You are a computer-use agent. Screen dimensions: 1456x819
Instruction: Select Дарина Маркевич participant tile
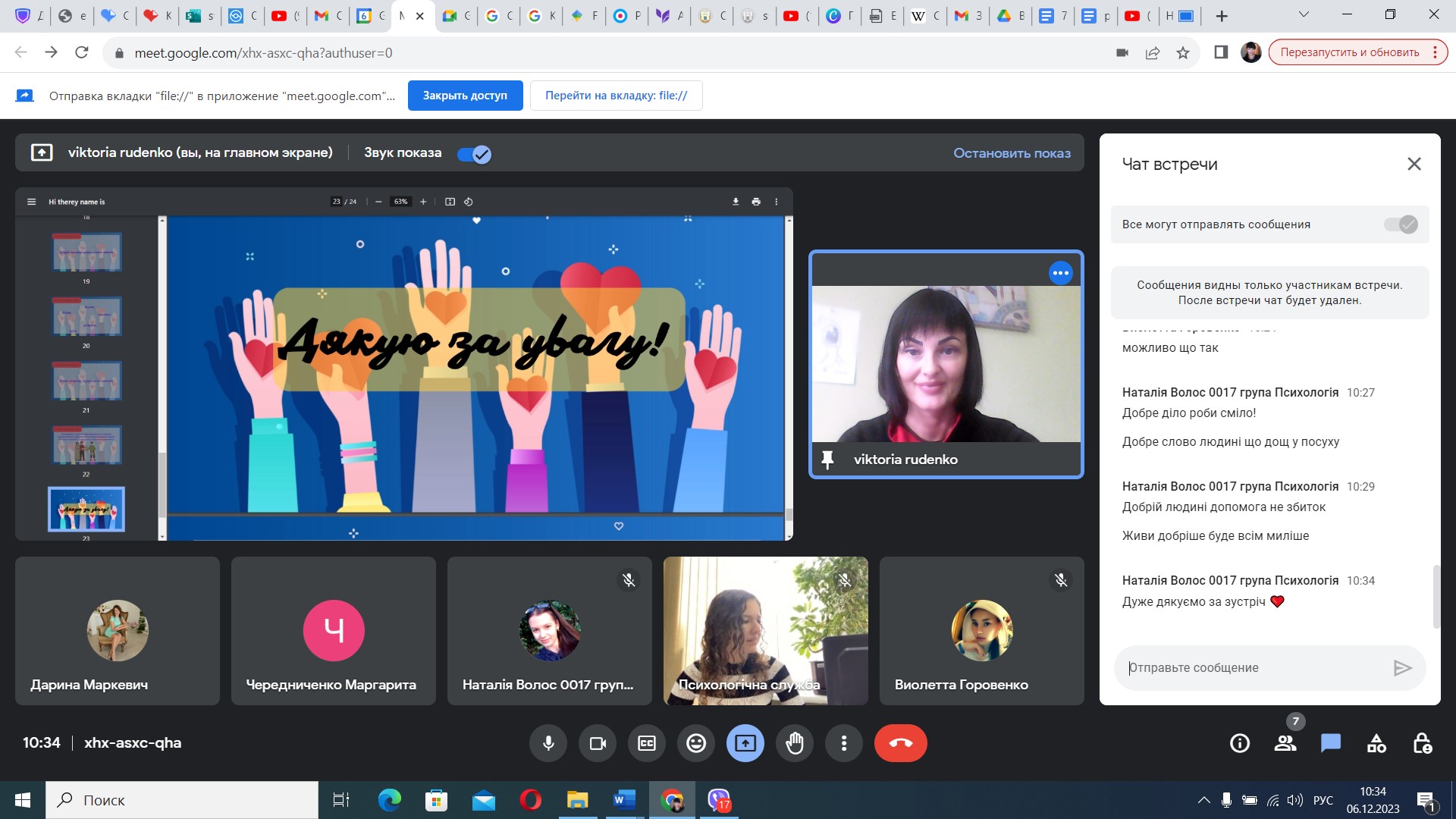point(118,631)
